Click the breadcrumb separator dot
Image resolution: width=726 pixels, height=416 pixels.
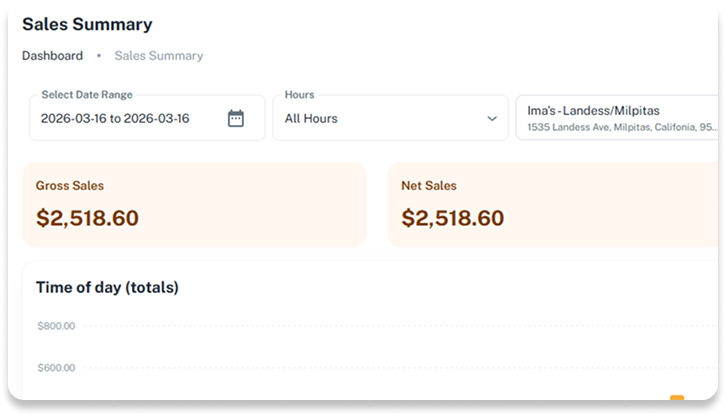tap(98, 56)
